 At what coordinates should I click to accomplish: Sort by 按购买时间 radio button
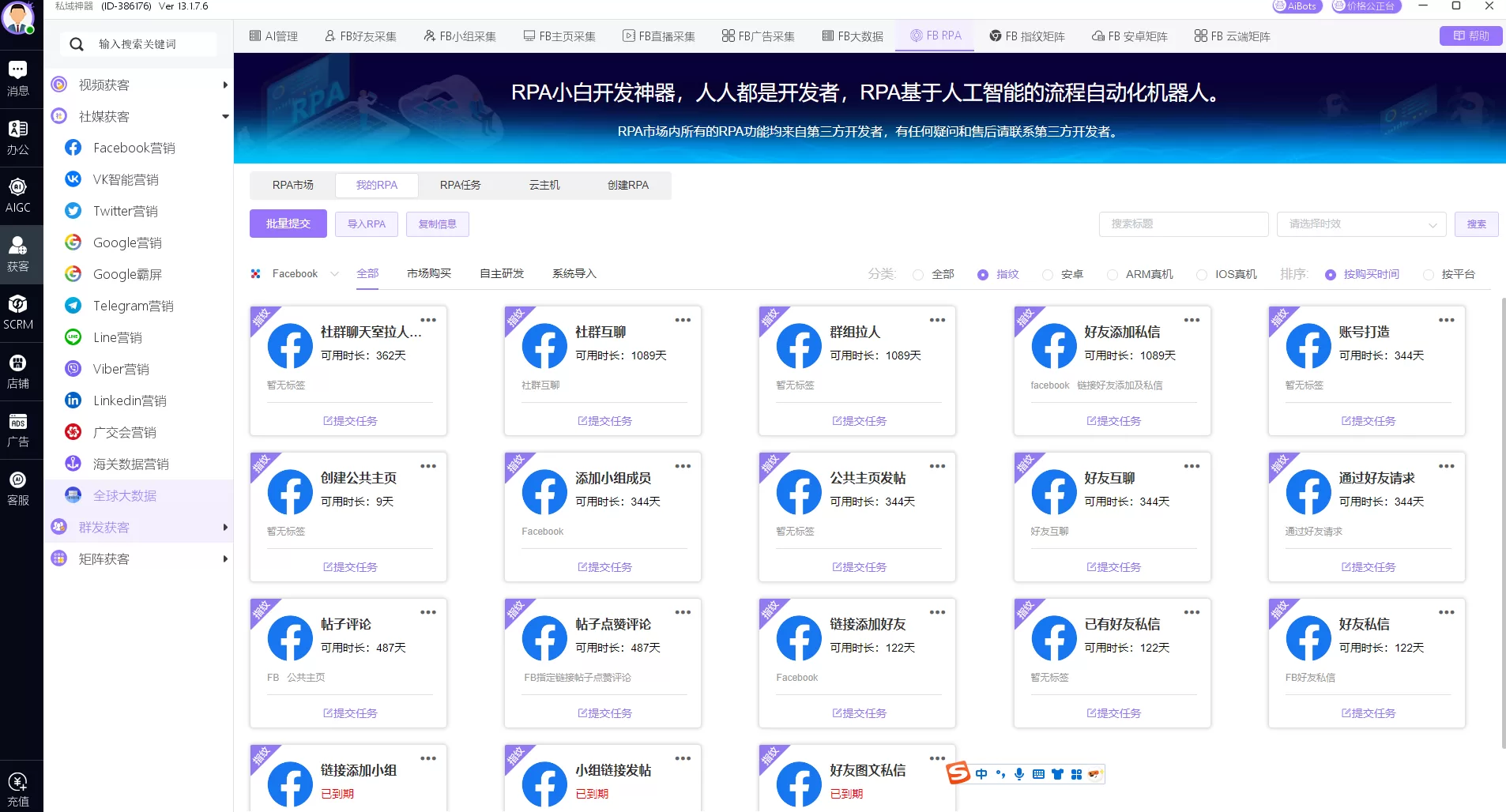pos(1330,275)
